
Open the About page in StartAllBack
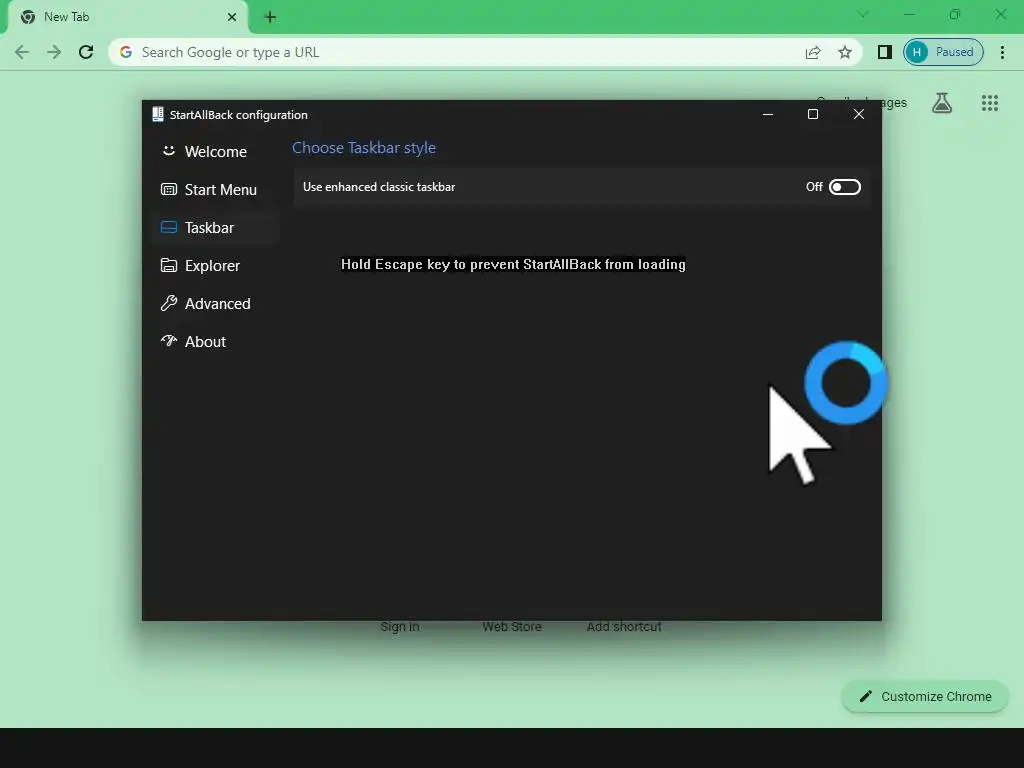[x=216, y=341]
